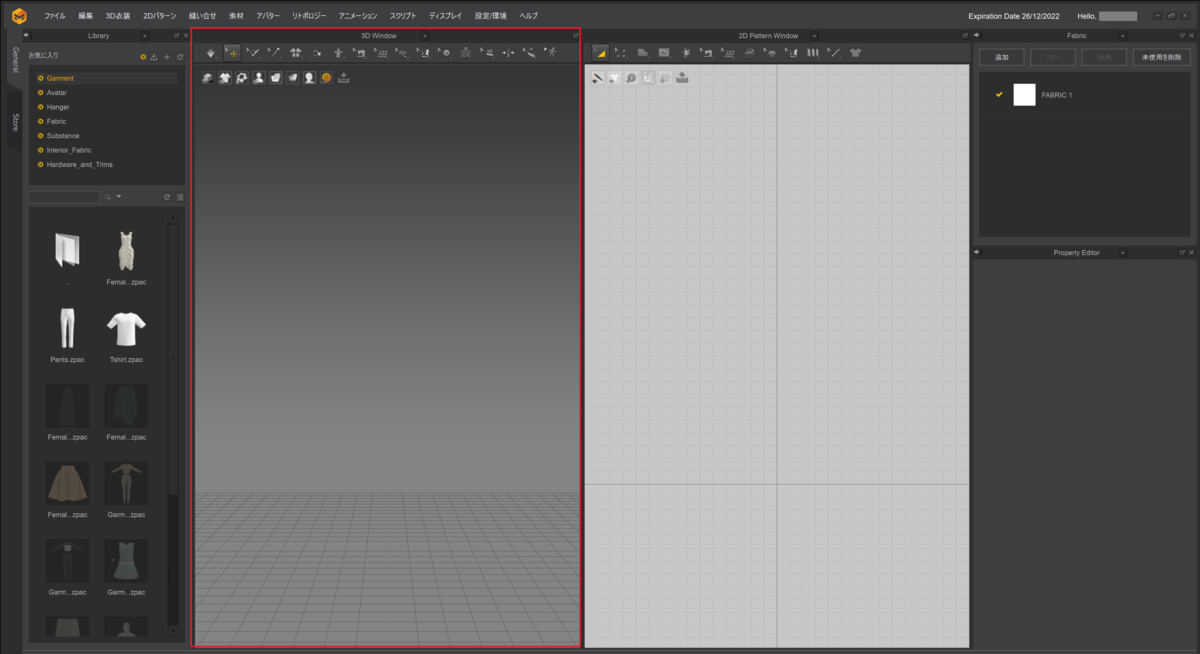This screenshot has height=654, width=1200.
Task: Click the Simulate down-arrow tool in 3D toolbar
Action: point(210,53)
